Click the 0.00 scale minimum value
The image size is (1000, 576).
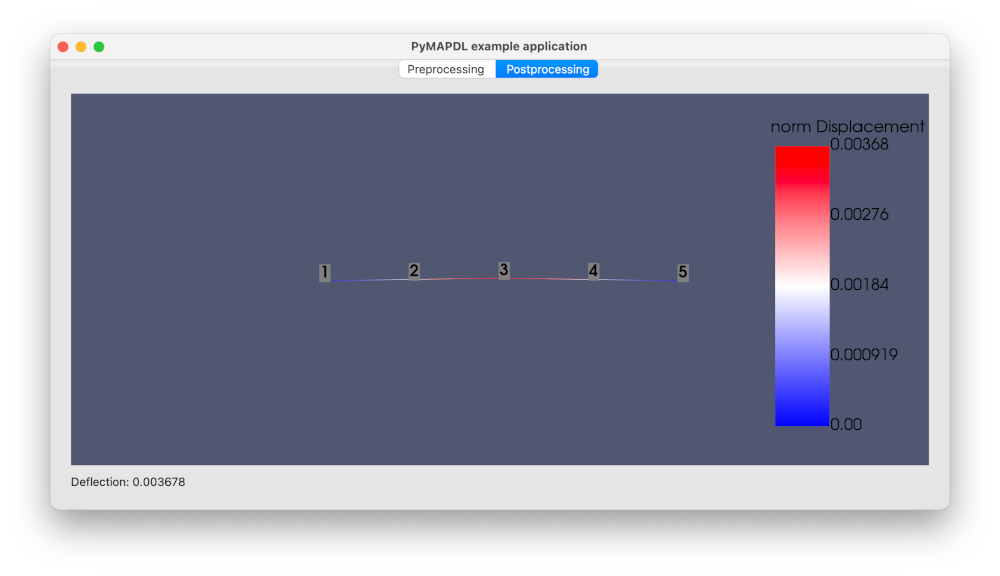coord(846,424)
